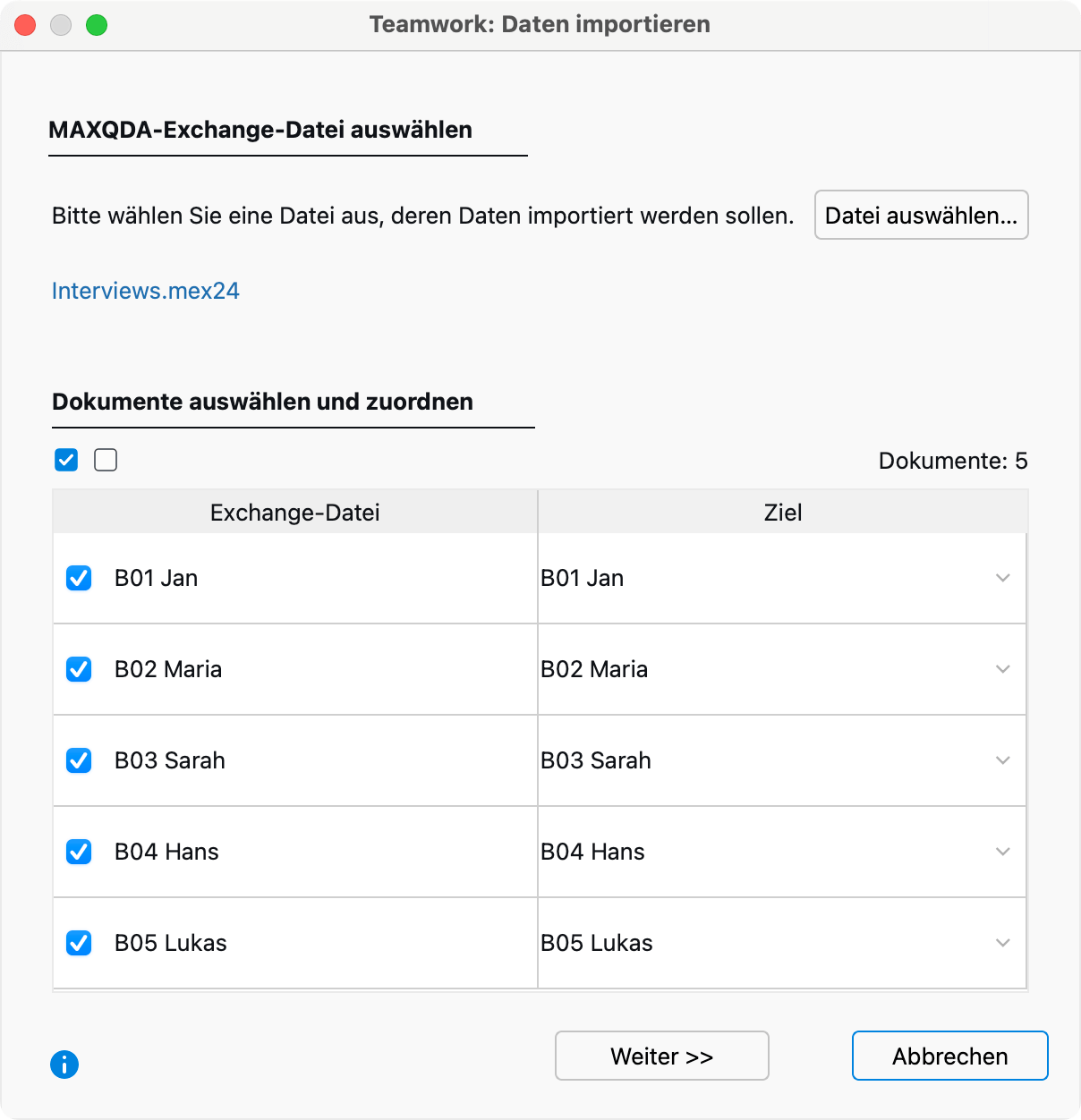Uncheck the B02 Maria document checkbox
This screenshot has width=1081, height=1120.
click(x=79, y=669)
